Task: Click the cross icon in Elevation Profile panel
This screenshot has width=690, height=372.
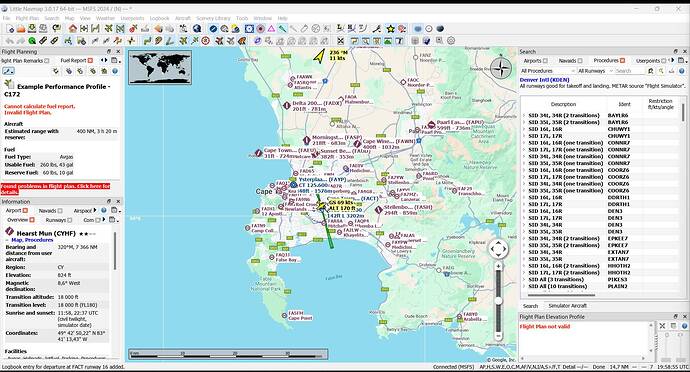Action: [662, 326]
